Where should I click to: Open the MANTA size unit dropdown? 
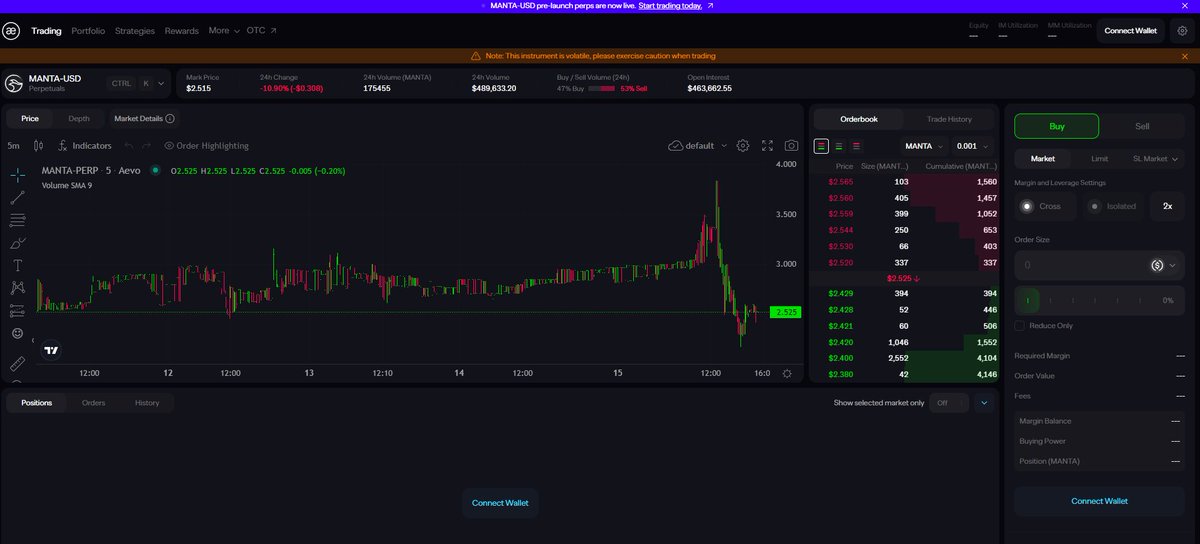tap(925, 146)
